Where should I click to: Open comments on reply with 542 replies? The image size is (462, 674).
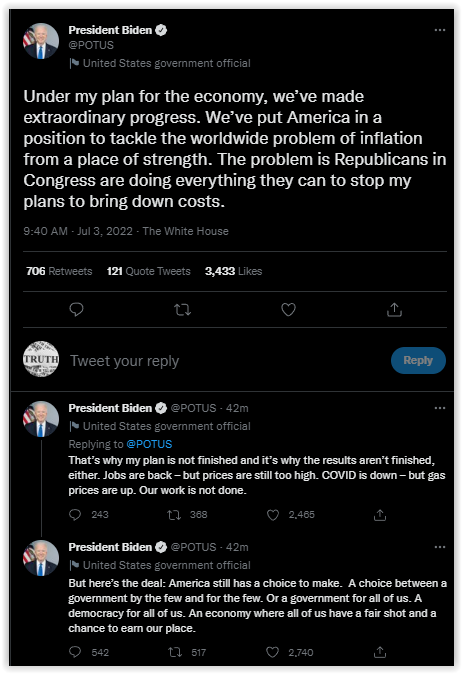75,652
